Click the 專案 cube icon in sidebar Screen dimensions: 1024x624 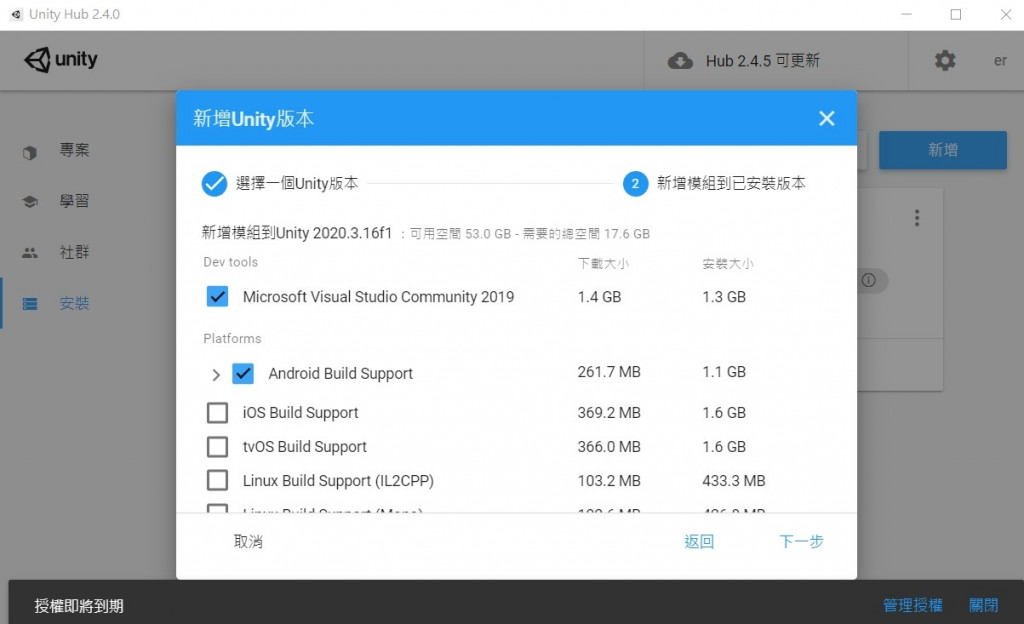point(30,152)
